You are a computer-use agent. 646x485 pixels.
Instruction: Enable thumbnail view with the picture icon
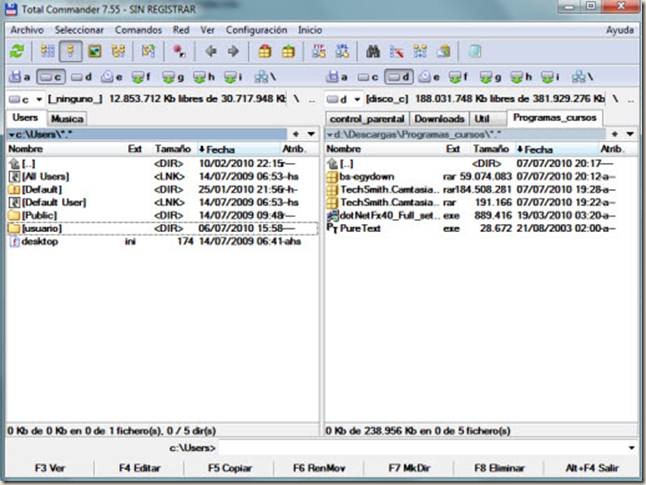[x=95, y=52]
